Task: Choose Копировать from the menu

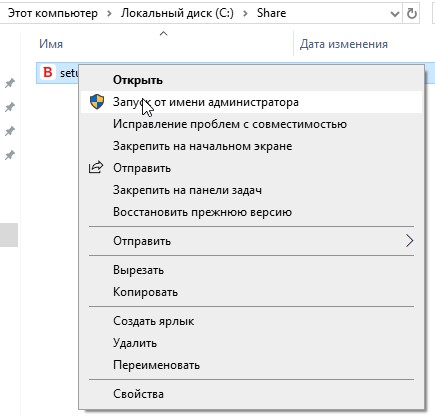Action: (251, 292)
